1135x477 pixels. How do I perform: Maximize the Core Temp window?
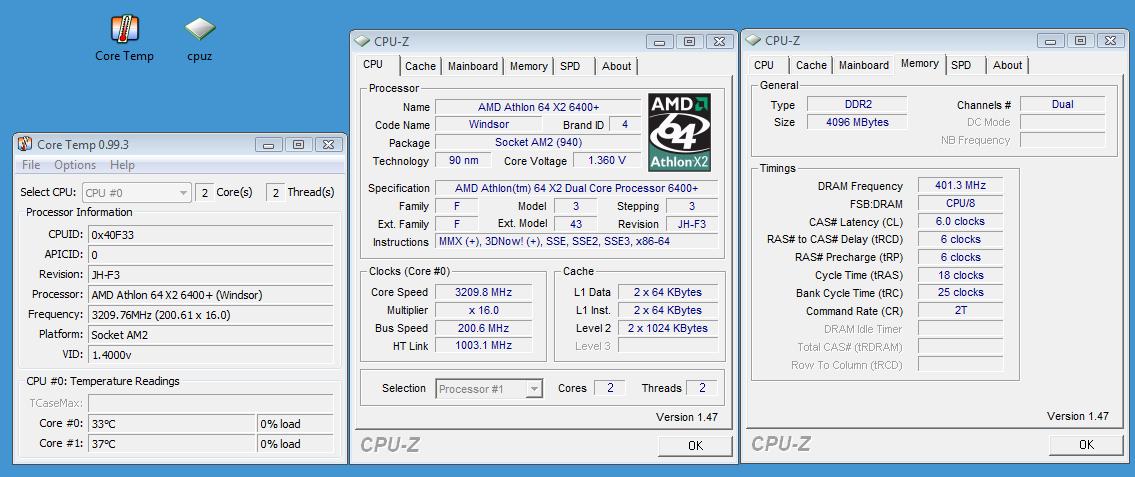tap(298, 145)
